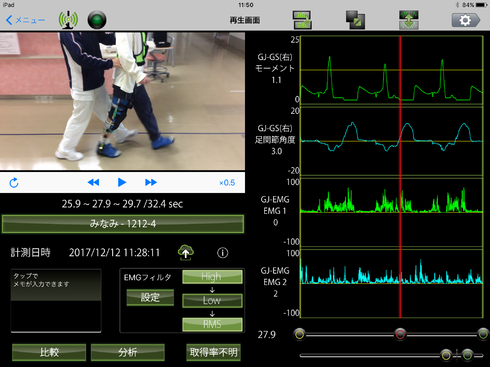Tap the GJ-GS(右) 足関節角度 graph
Image resolution: width=490 pixels, height=367 pixels.
(x=392, y=141)
